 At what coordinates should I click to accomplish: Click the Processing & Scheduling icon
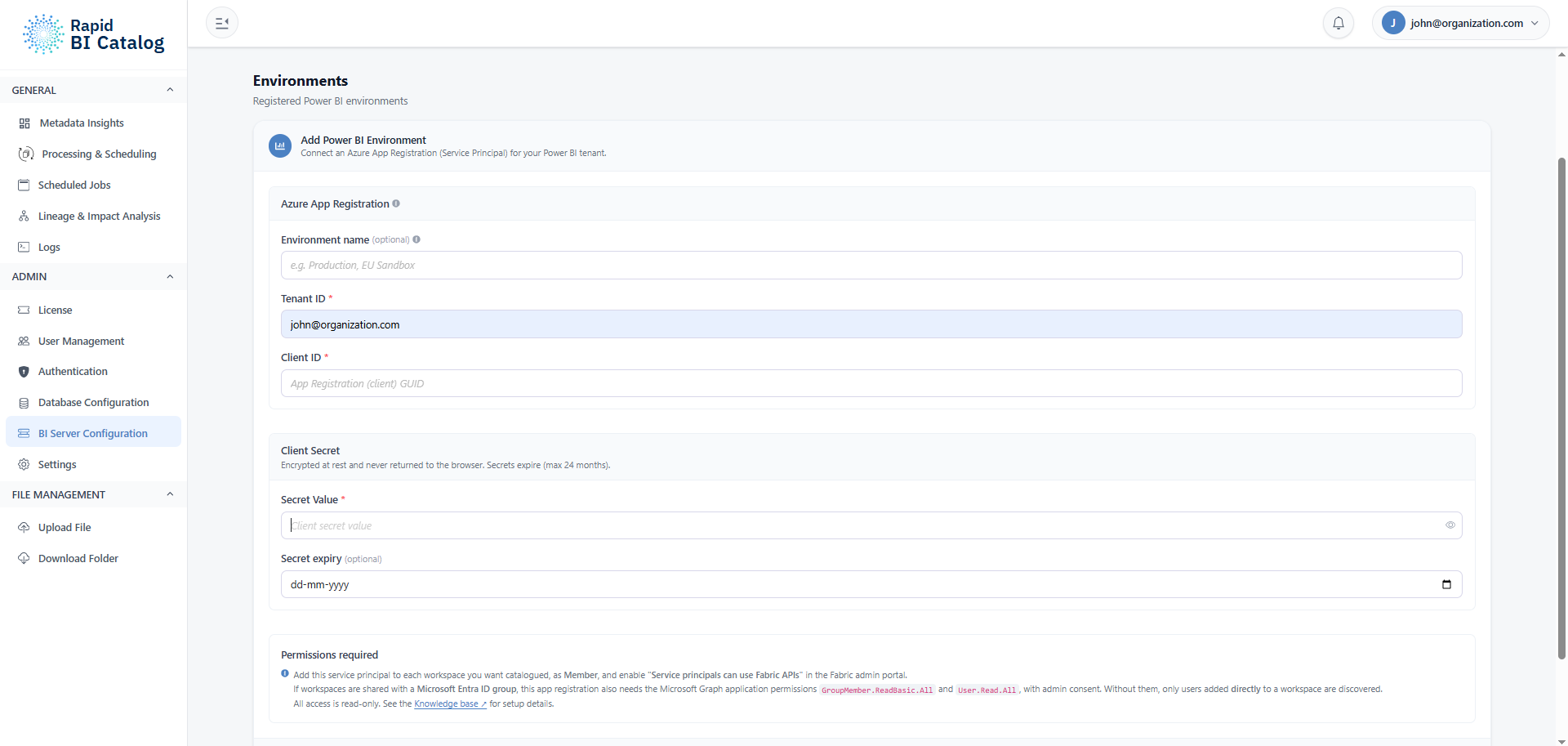26,154
